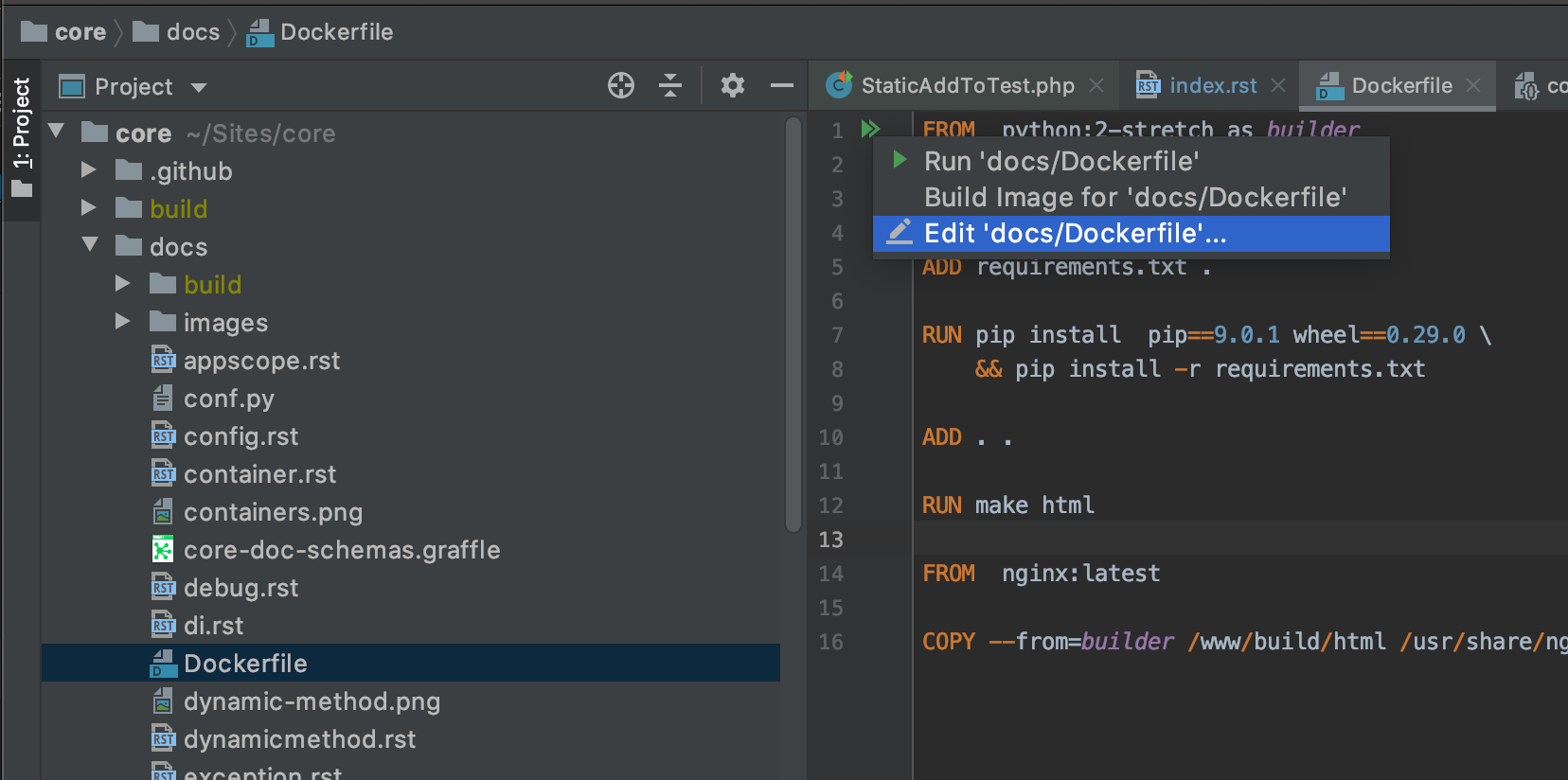Expand the top-level build folder arrow
The width and height of the screenshot is (1568, 780).
pyautogui.click(x=89, y=207)
